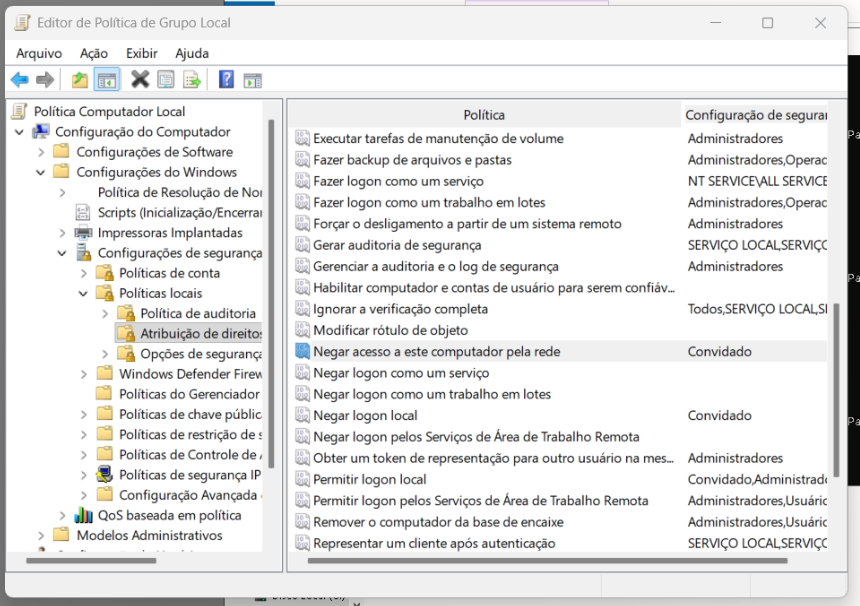Click the blue Back arrow in toolbar
Image resolution: width=860 pixels, height=606 pixels.
point(20,80)
